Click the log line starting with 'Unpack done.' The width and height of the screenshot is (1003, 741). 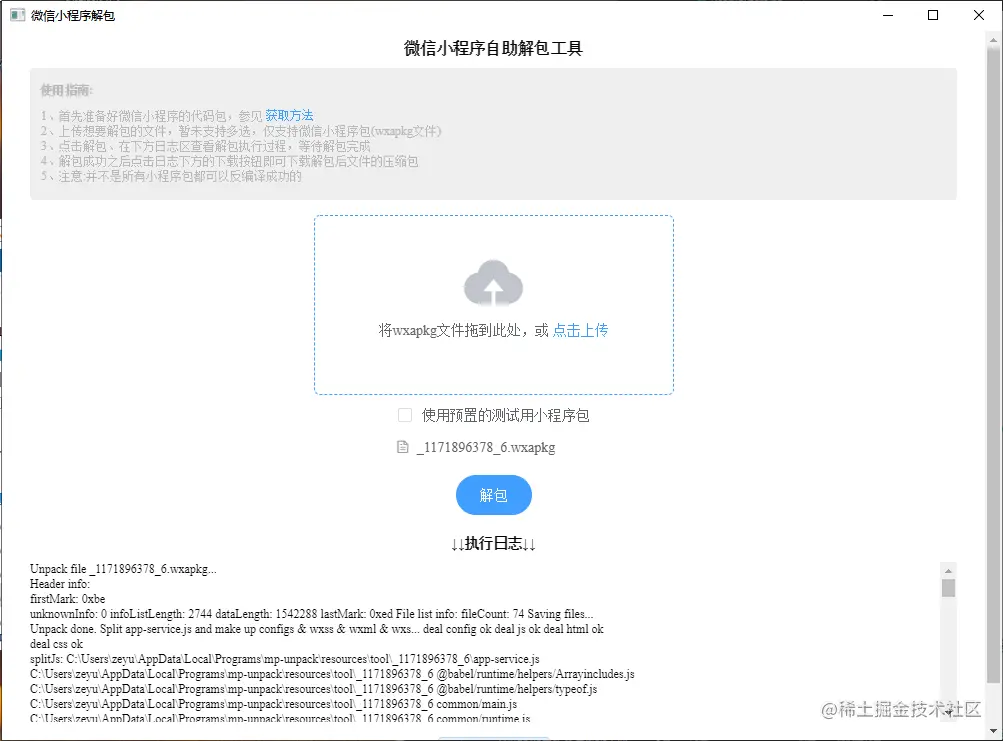click(317, 629)
